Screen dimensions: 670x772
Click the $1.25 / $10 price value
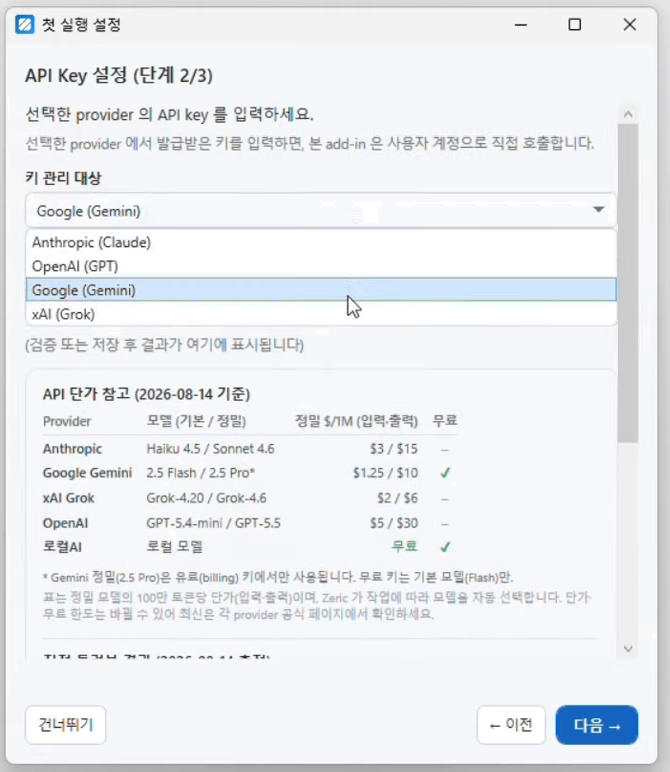click(385, 473)
